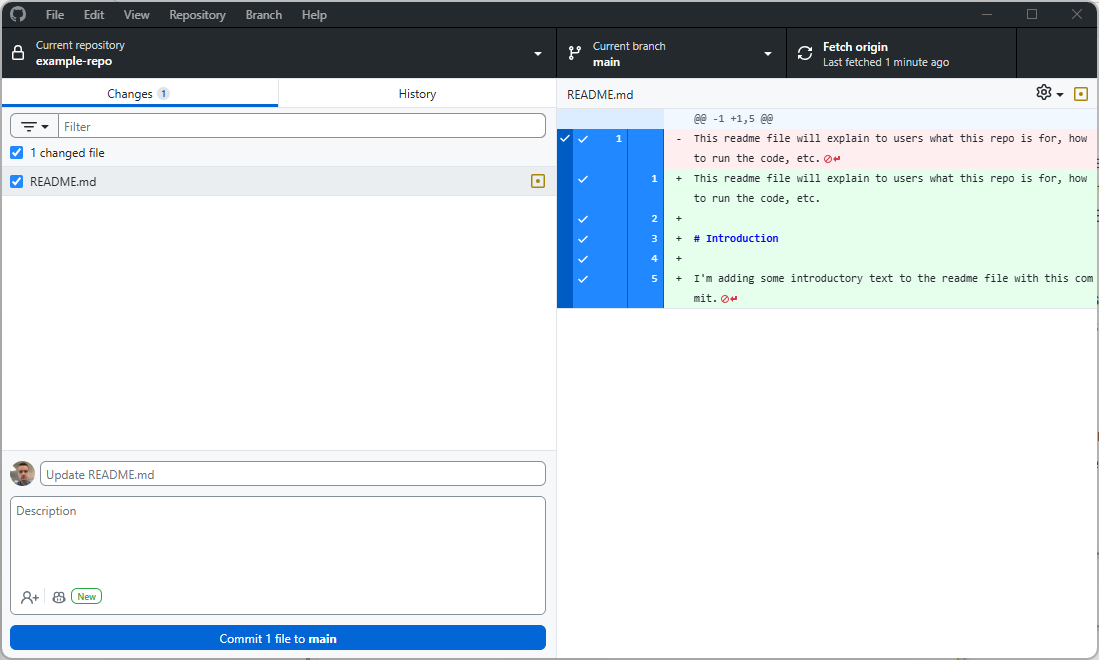
Task: Toggle selection of added line 3 in diff
Action: (583, 239)
